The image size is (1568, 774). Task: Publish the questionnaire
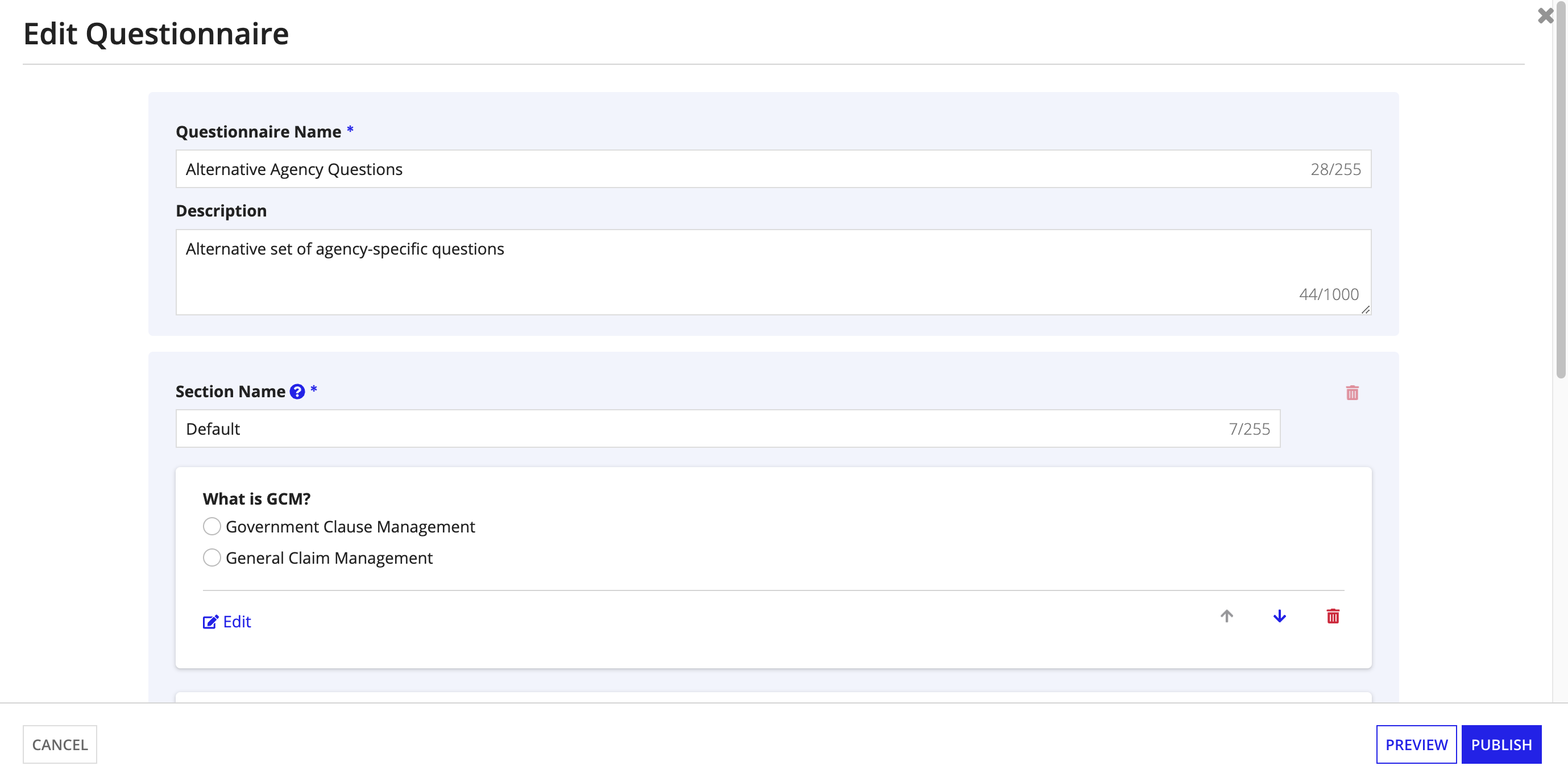[x=1501, y=744]
